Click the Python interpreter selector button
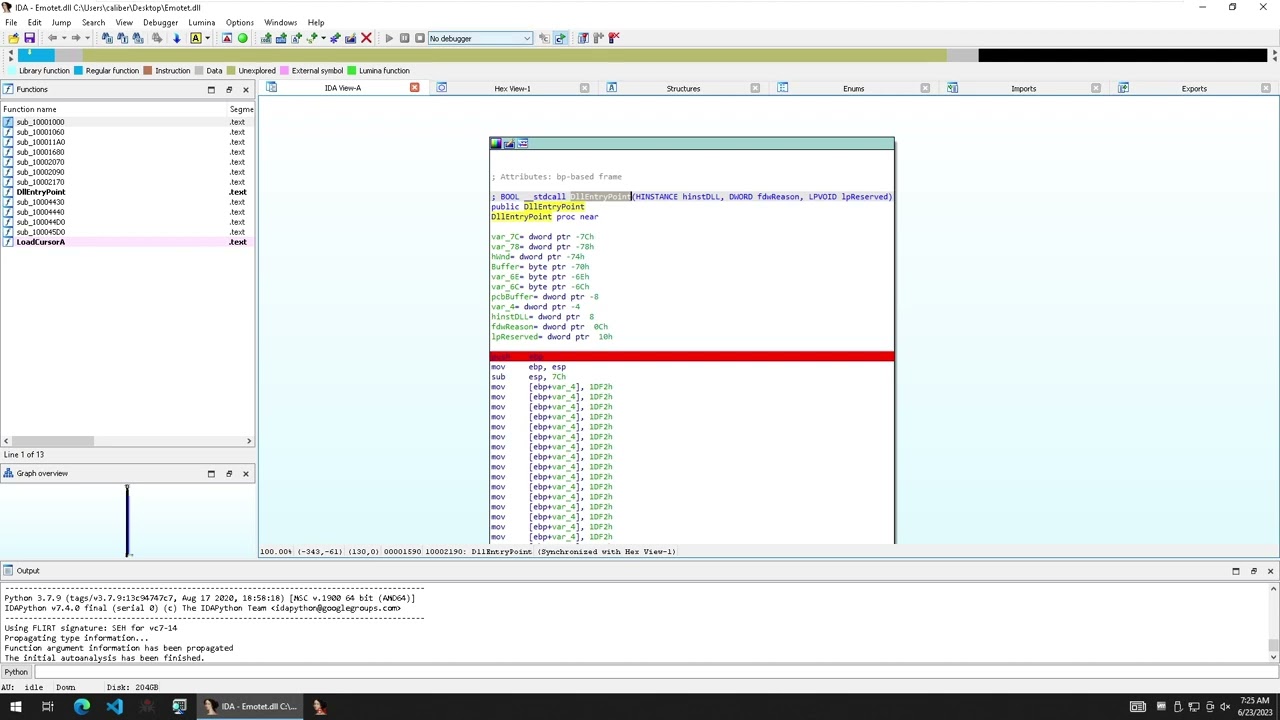Image resolution: width=1280 pixels, height=720 pixels. [x=17, y=672]
